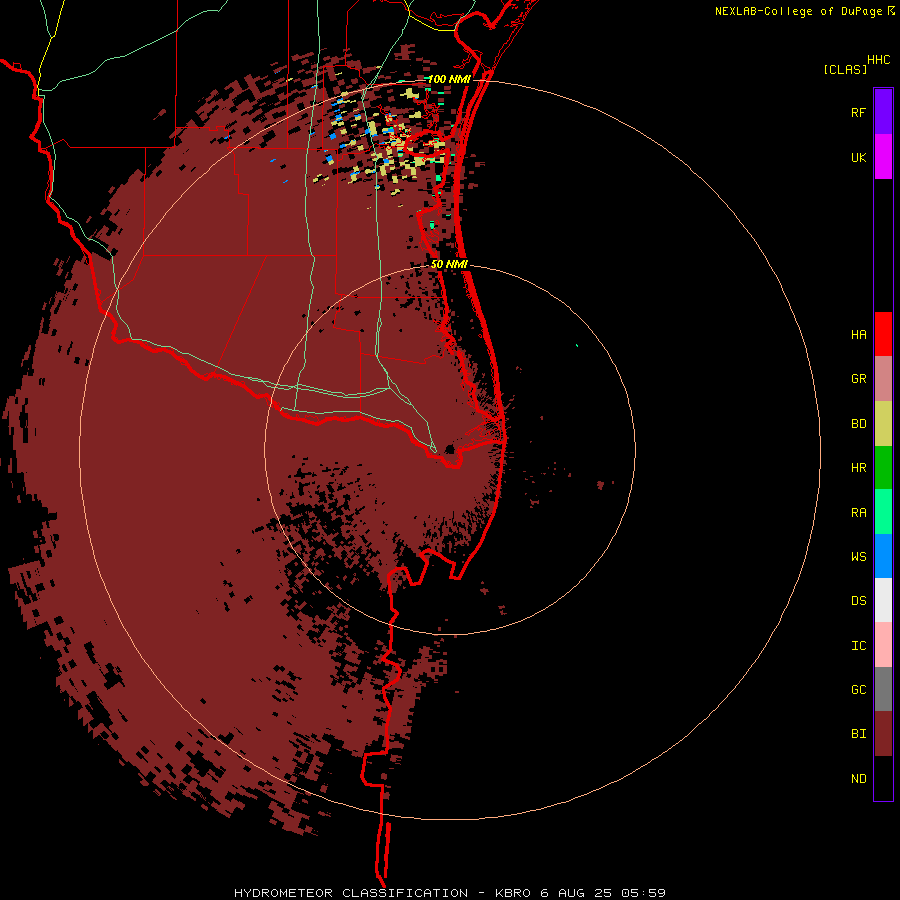The width and height of the screenshot is (900, 900).
Task: Click the RA legend label
Action: [x=858, y=513]
